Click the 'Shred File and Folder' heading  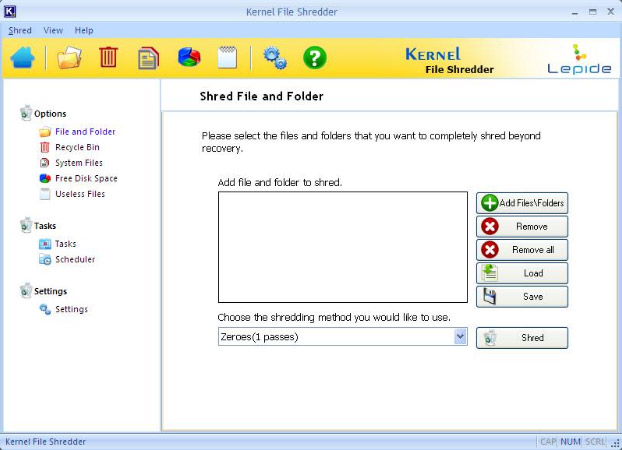[261, 96]
